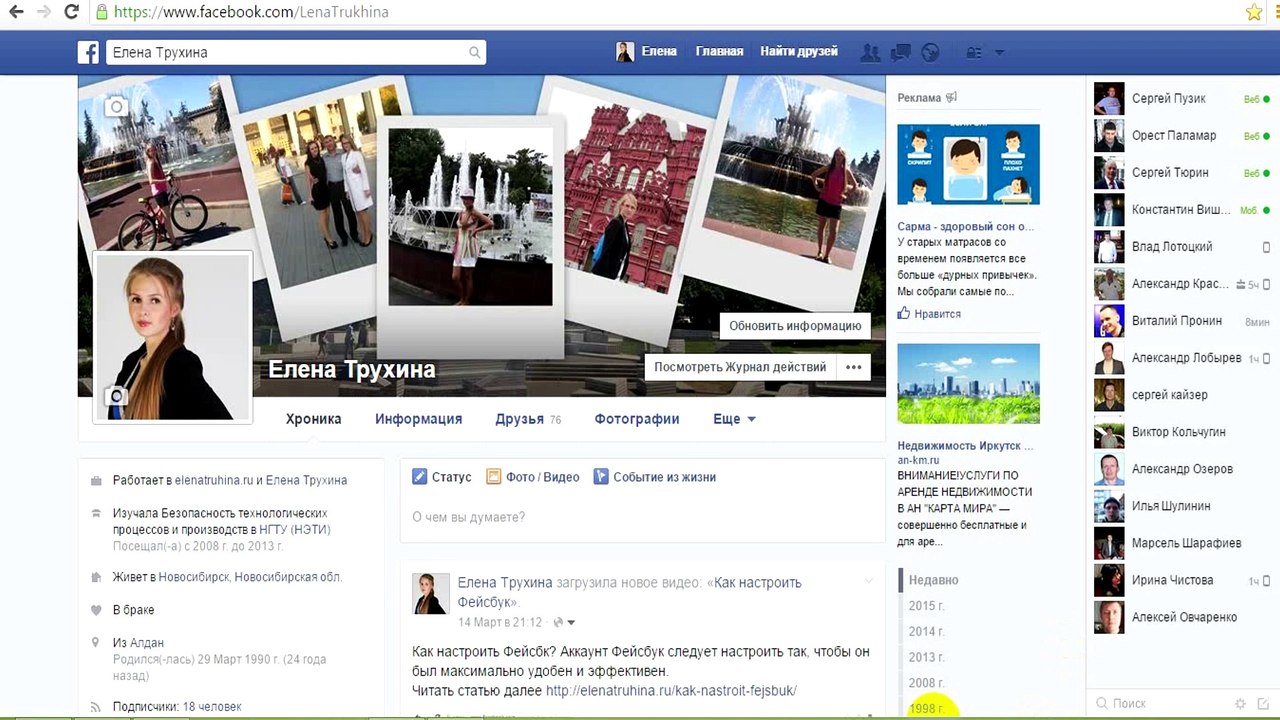1280x720 pixels.
Task: Open the post audience selector dropdown
Action: point(564,622)
